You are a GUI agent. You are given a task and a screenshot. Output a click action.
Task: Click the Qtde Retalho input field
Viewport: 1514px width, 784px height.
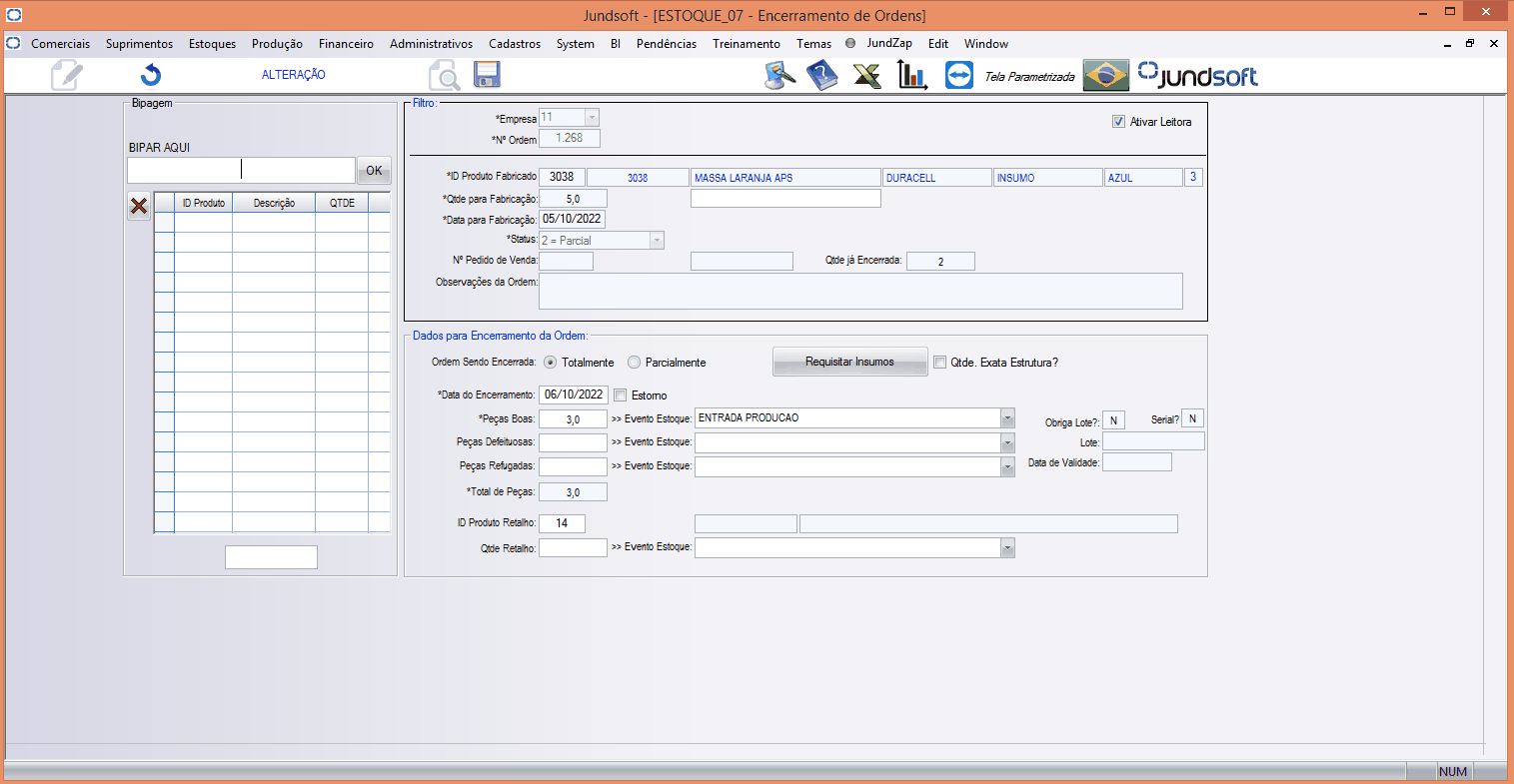(573, 547)
